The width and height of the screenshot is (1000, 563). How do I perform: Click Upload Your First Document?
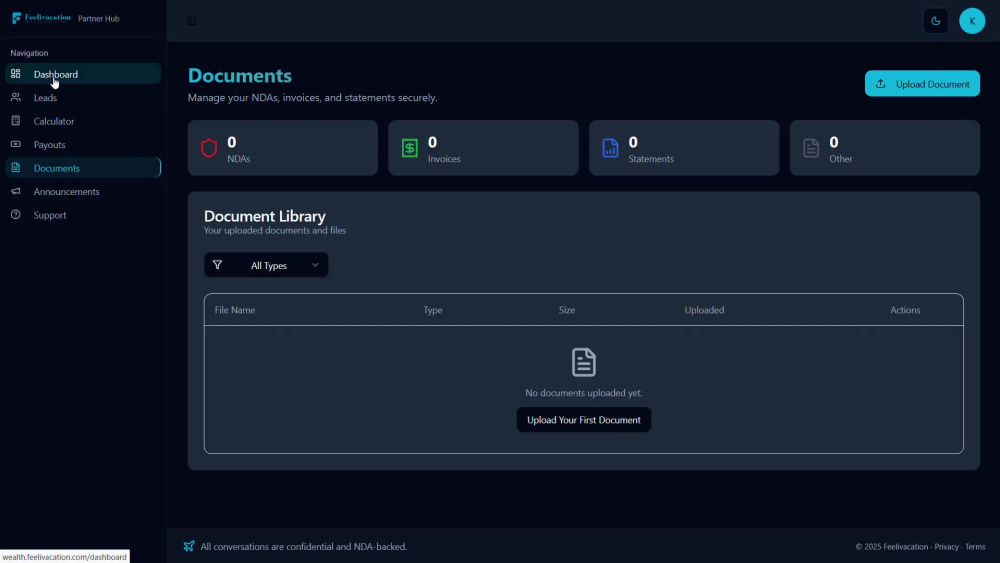[584, 420]
